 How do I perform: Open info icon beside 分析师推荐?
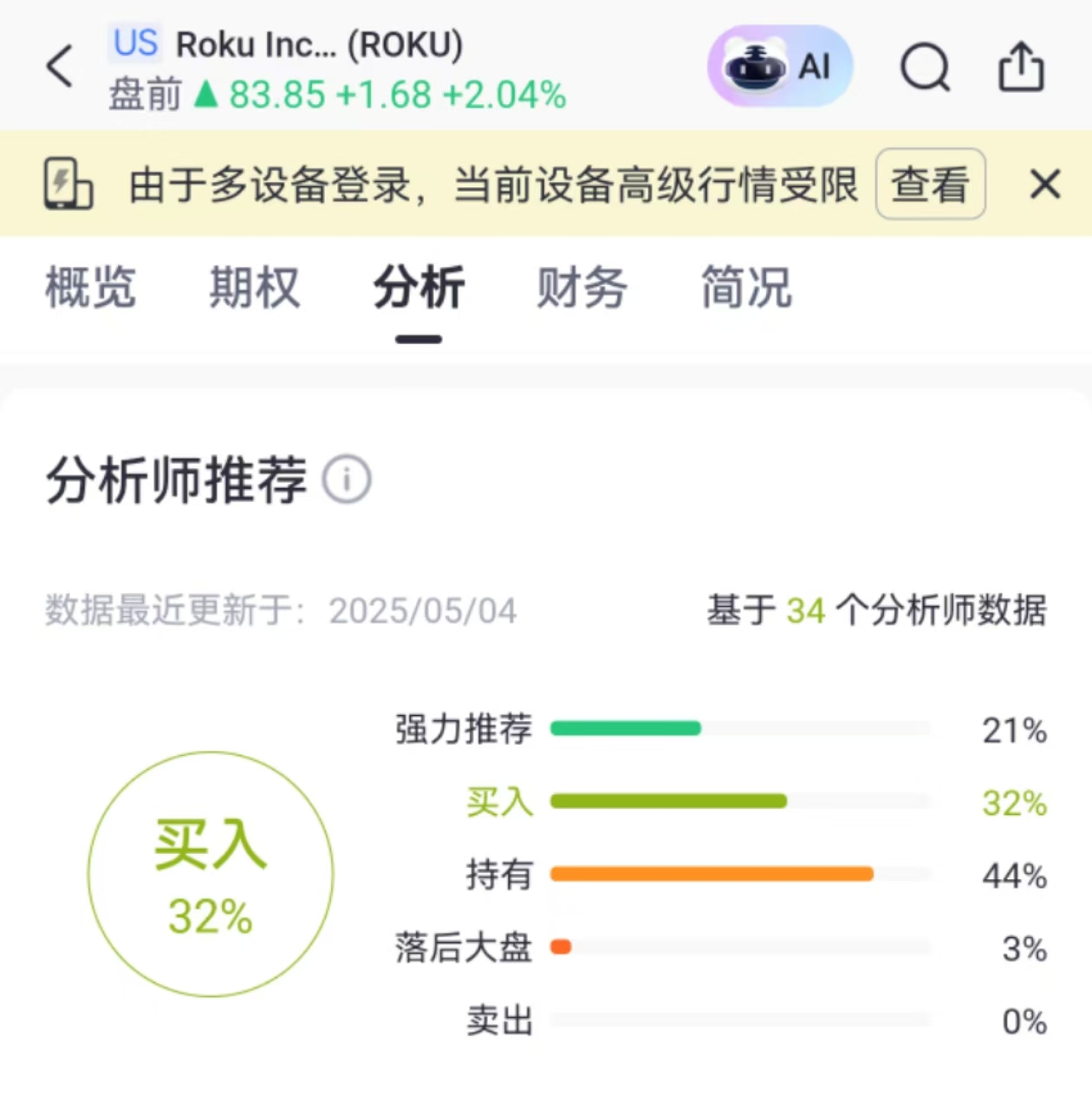347,479
